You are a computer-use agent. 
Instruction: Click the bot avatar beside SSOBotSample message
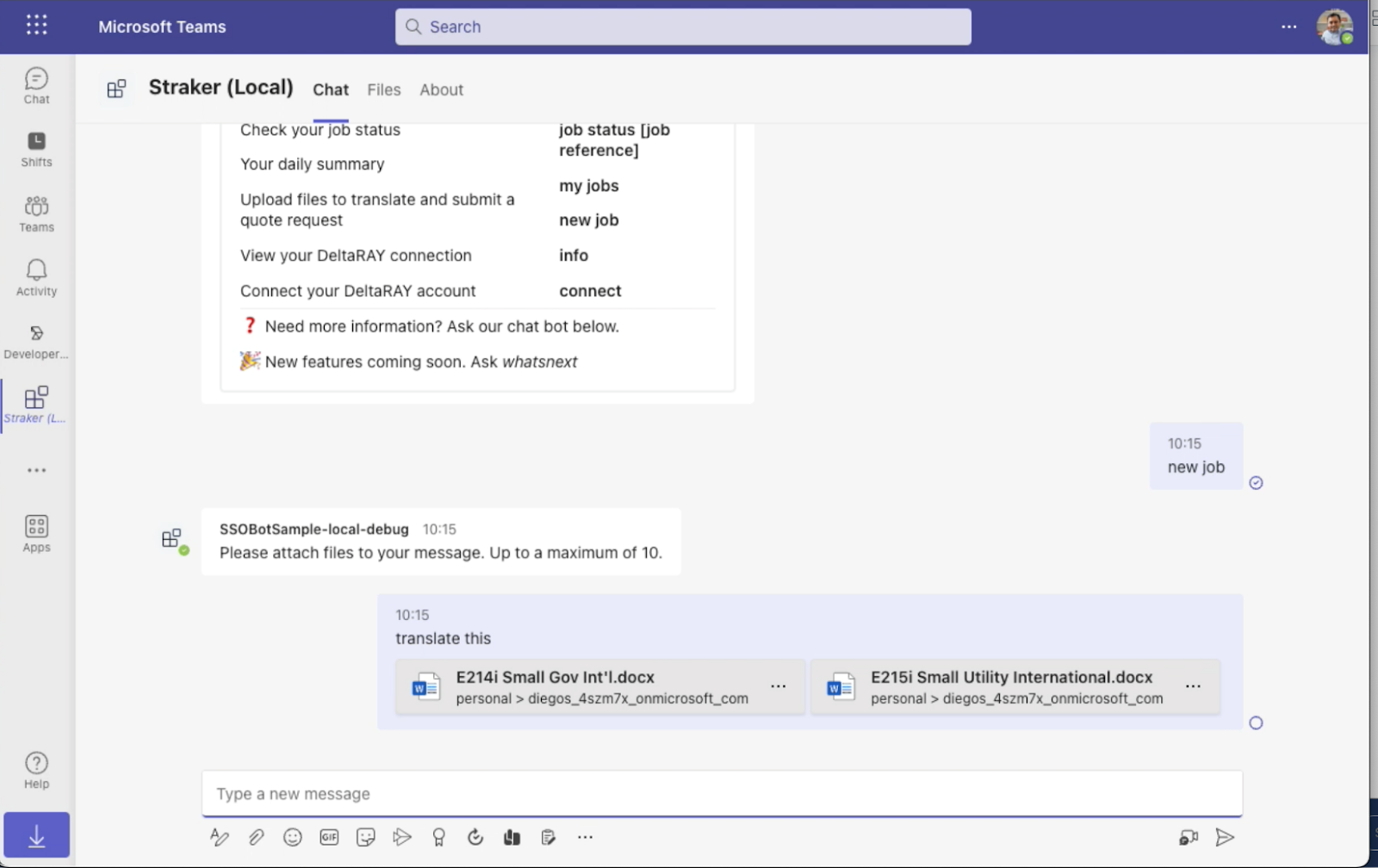[173, 540]
